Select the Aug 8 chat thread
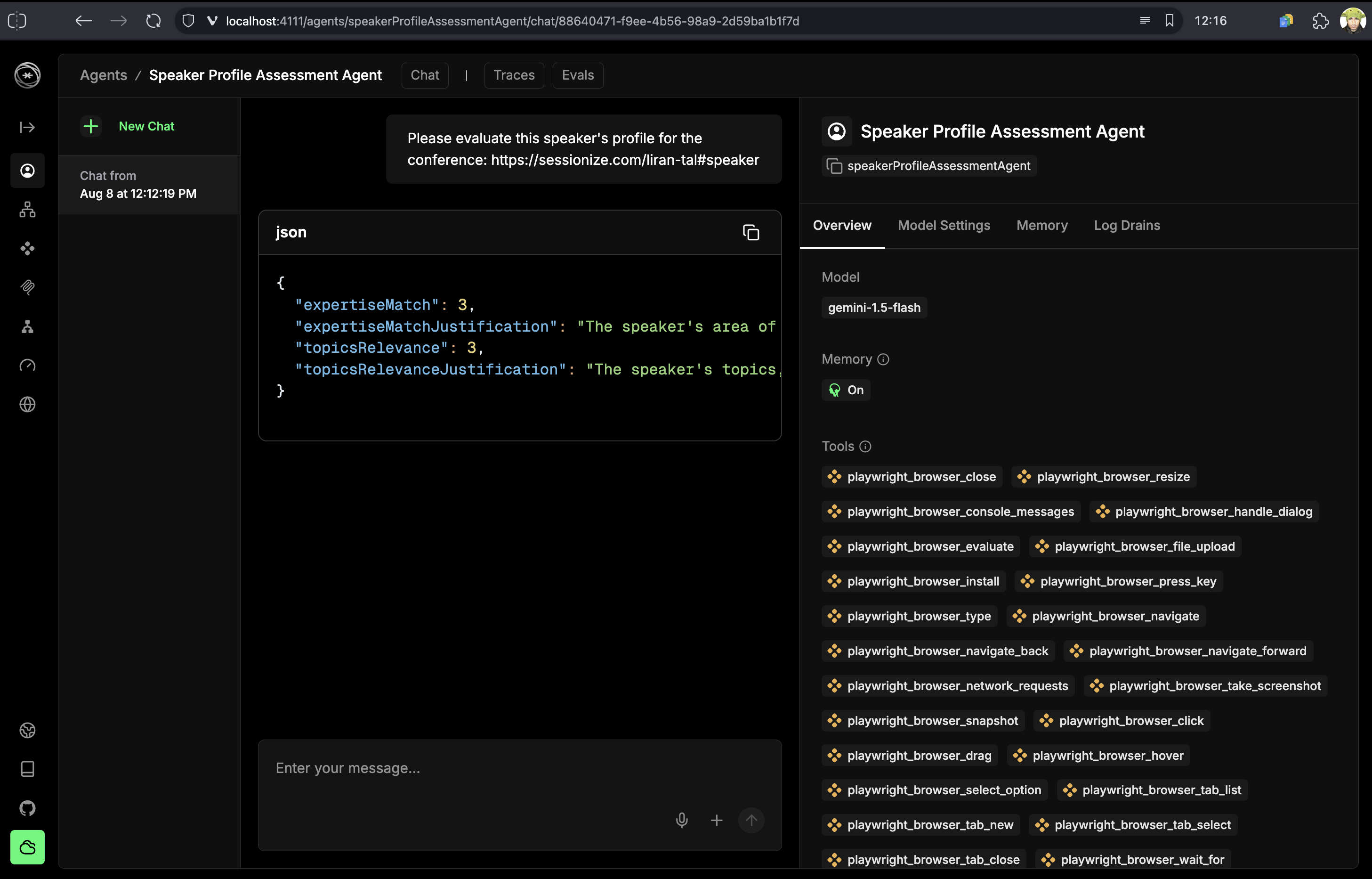 [x=138, y=184]
